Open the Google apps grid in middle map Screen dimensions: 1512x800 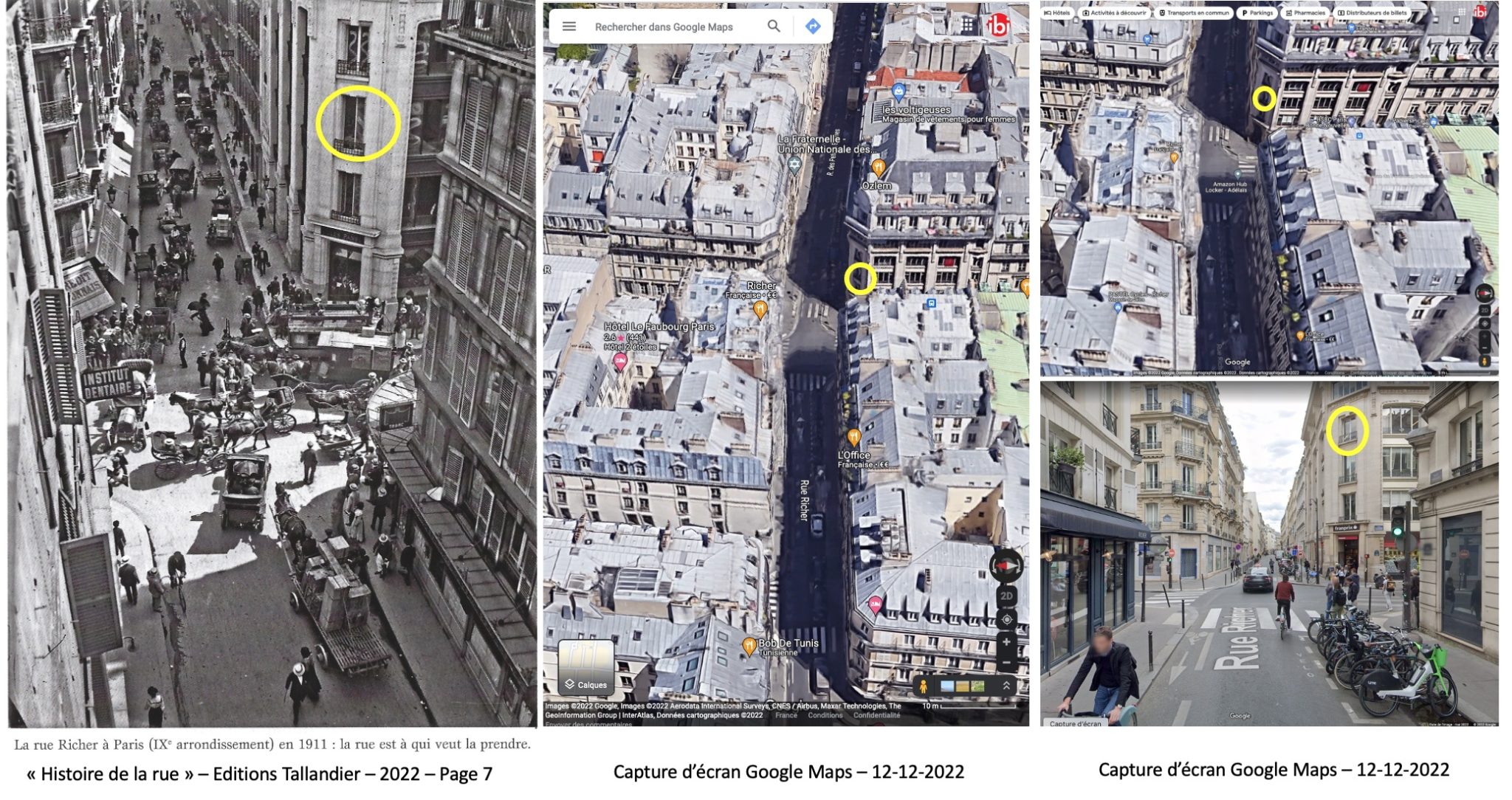coord(967,24)
